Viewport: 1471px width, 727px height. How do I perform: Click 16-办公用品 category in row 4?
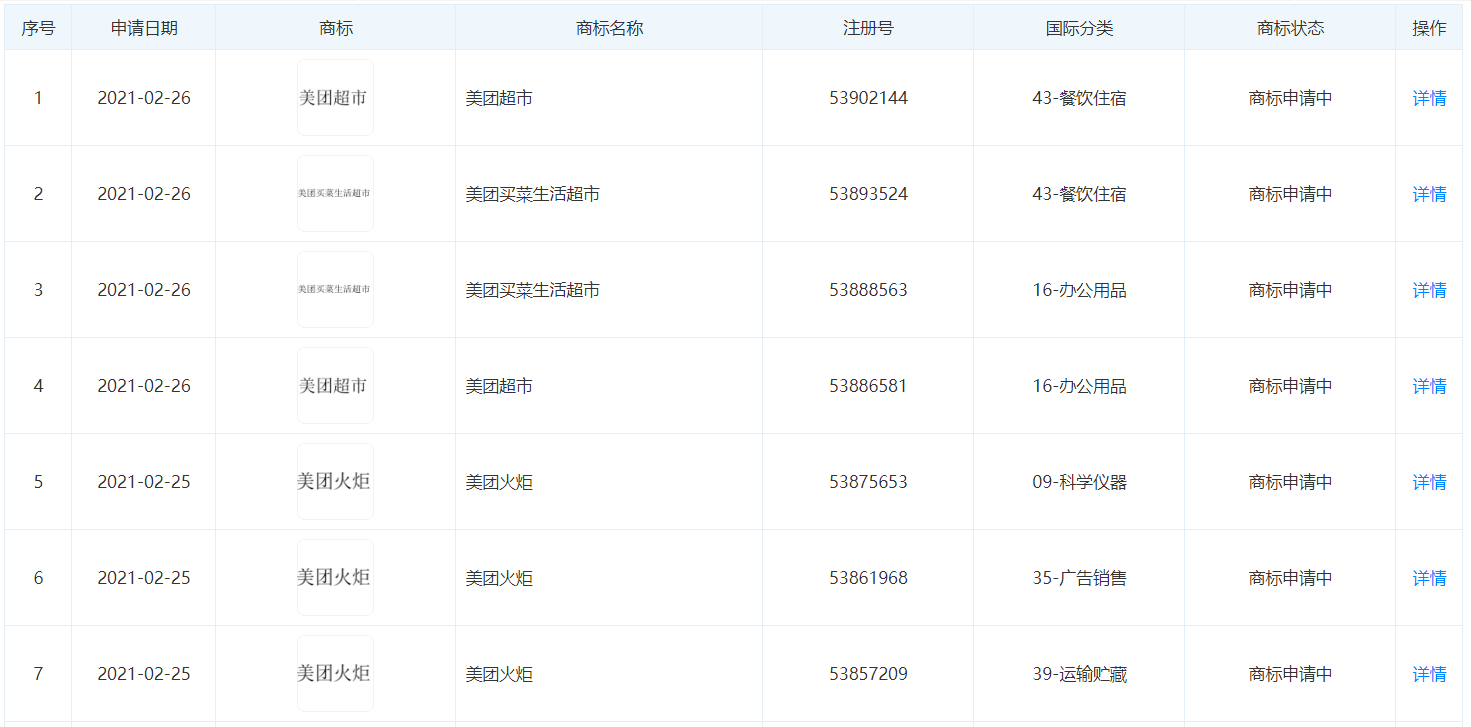pos(1079,386)
